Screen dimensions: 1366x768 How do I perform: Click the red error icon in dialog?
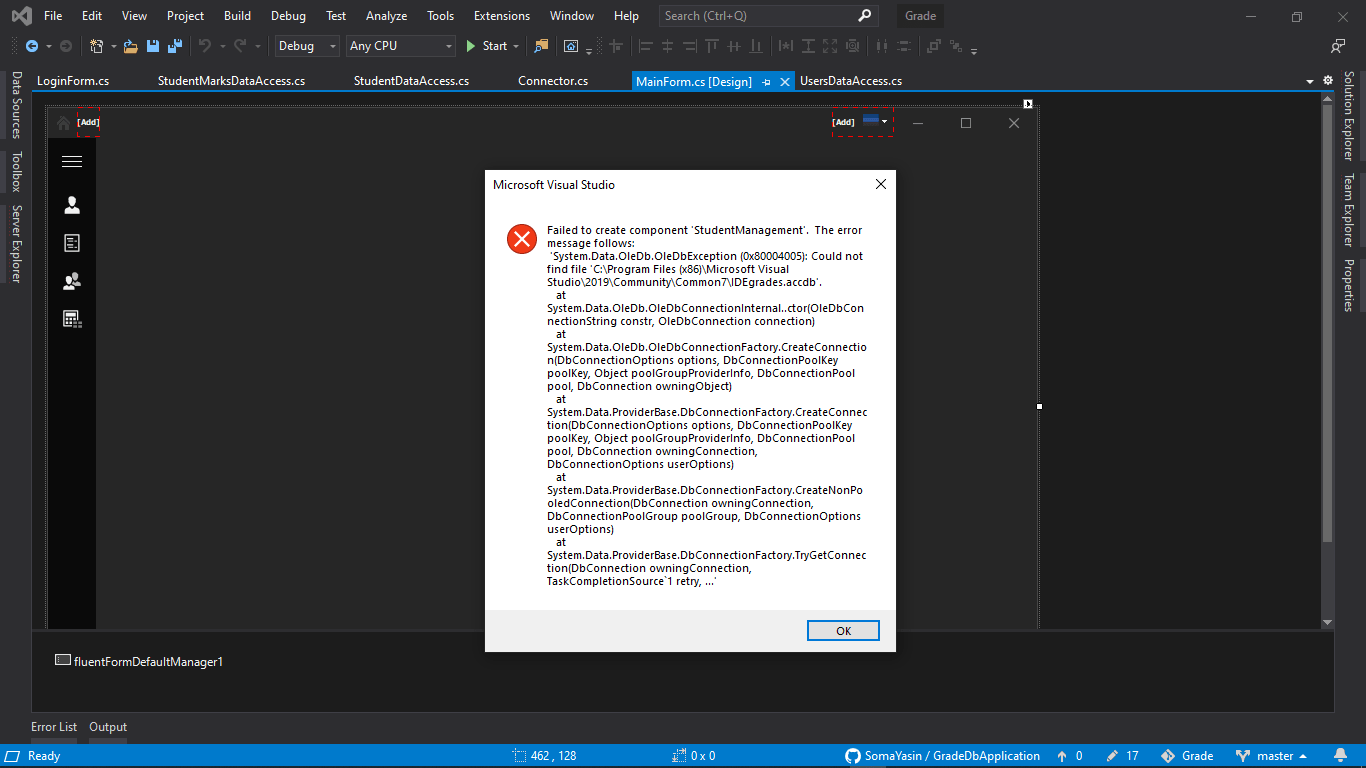coord(522,239)
